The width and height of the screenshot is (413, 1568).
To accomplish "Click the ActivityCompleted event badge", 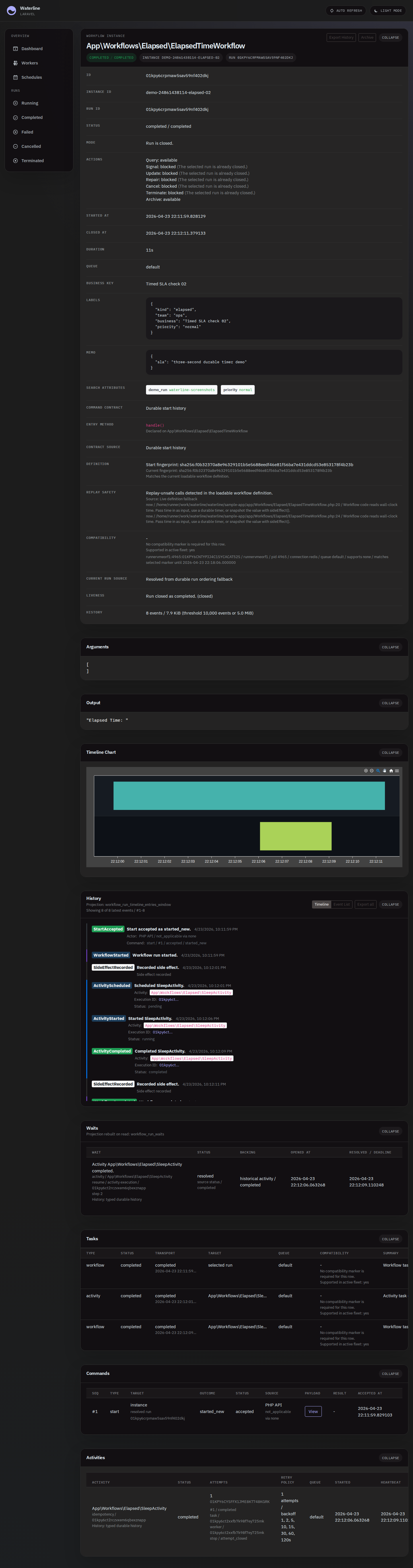I will click(x=112, y=1051).
